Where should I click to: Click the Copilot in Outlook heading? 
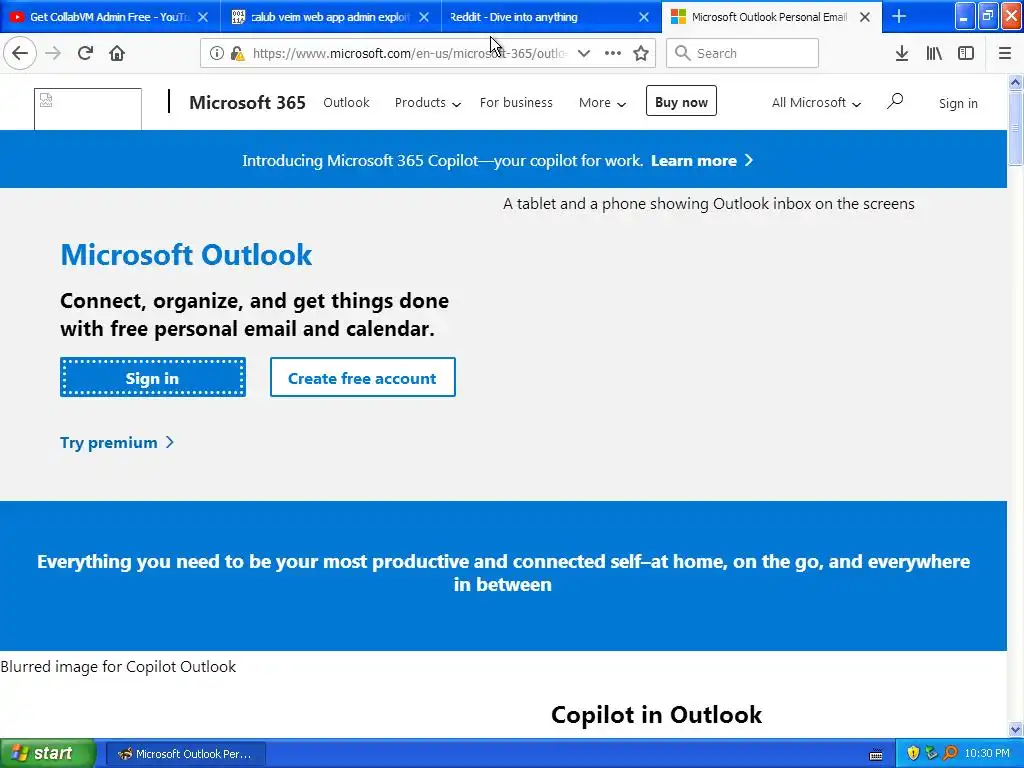click(656, 714)
